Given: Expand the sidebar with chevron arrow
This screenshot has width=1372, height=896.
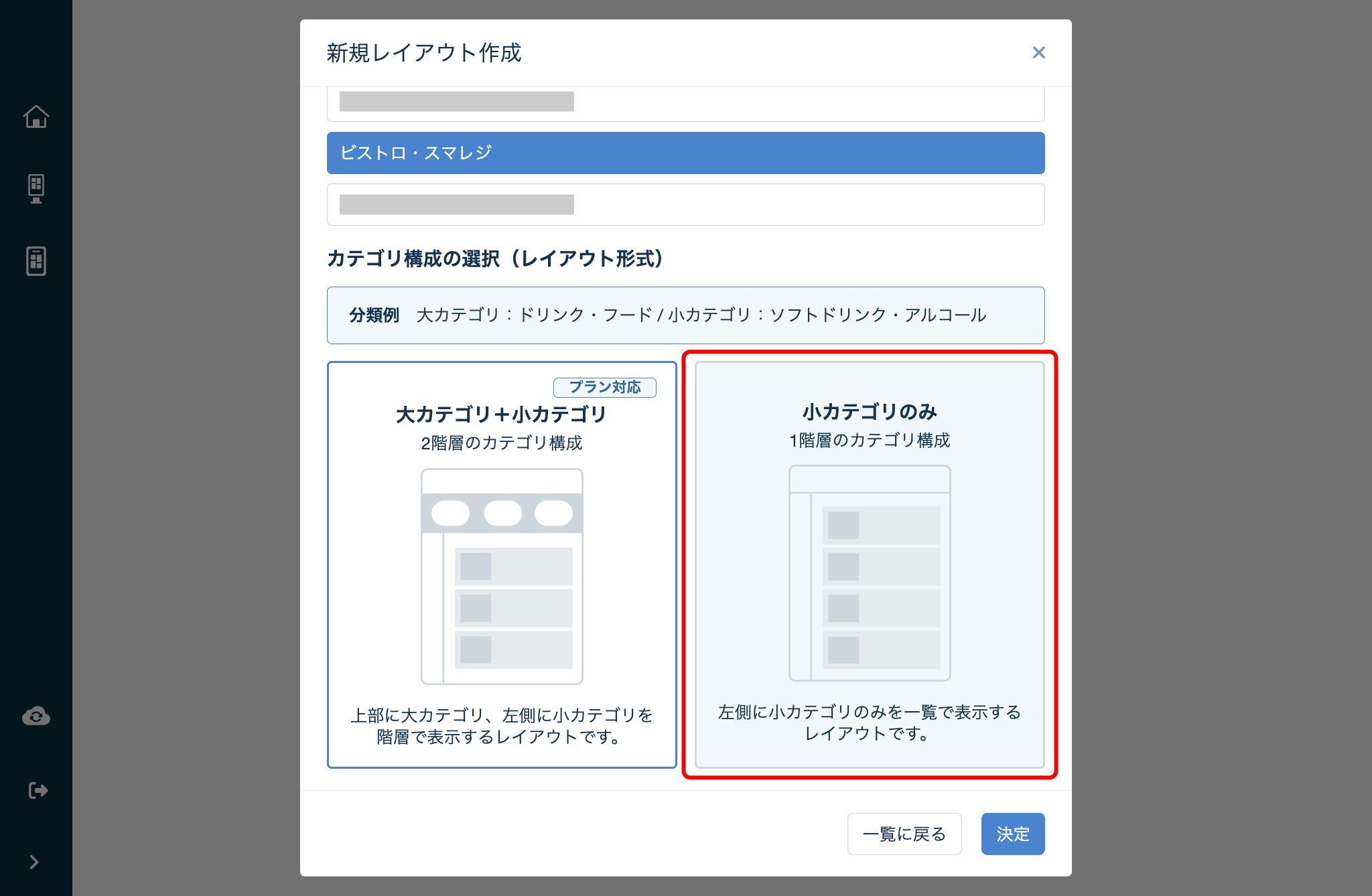Looking at the screenshot, I should tap(34, 862).
